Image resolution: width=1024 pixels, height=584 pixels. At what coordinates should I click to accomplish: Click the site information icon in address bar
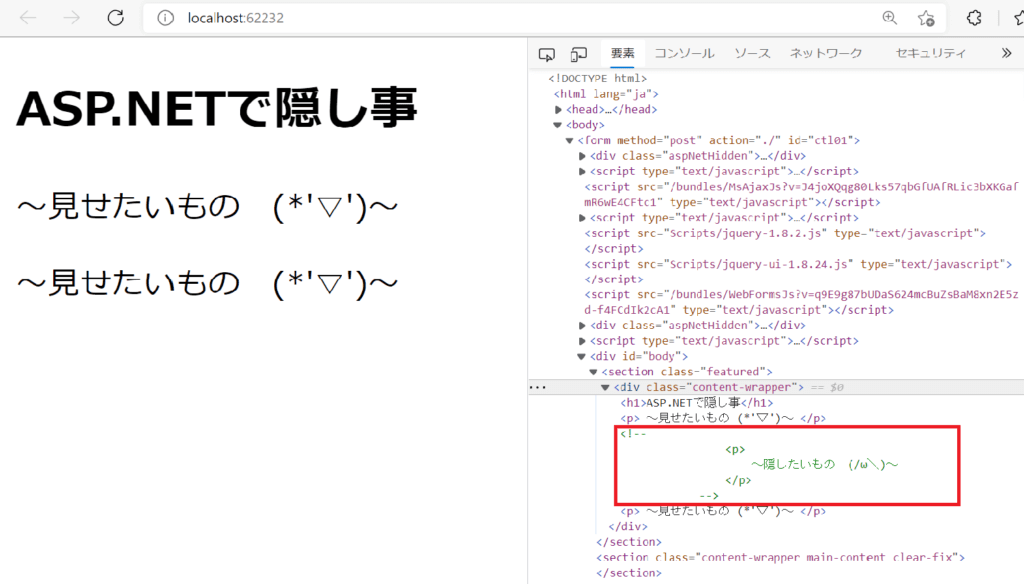(166, 18)
